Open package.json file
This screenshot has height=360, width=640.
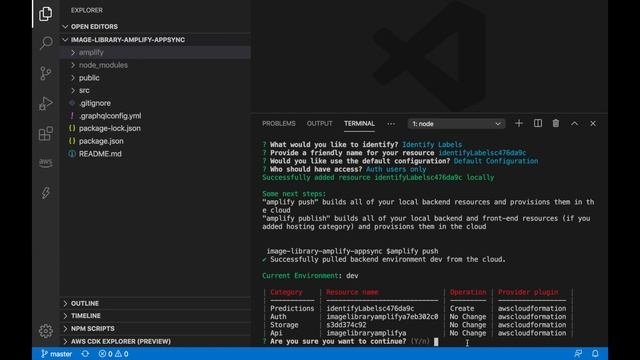[155, 141]
